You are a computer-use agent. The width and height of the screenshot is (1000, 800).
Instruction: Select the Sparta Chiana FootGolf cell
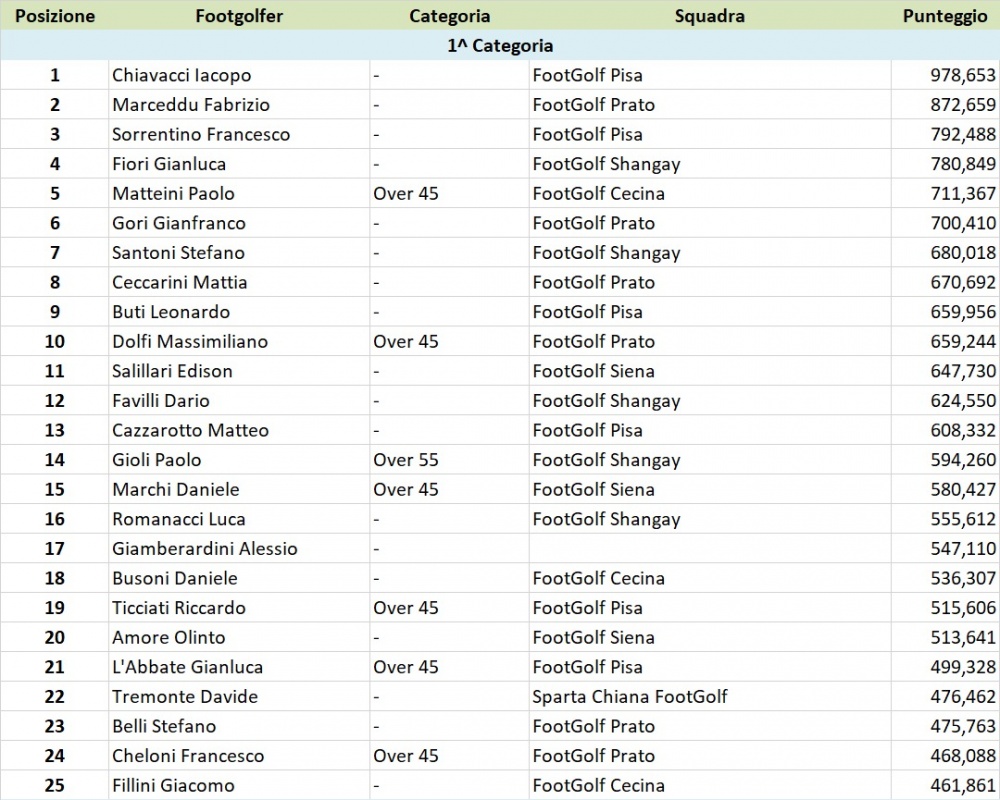[x=710, y=696]
